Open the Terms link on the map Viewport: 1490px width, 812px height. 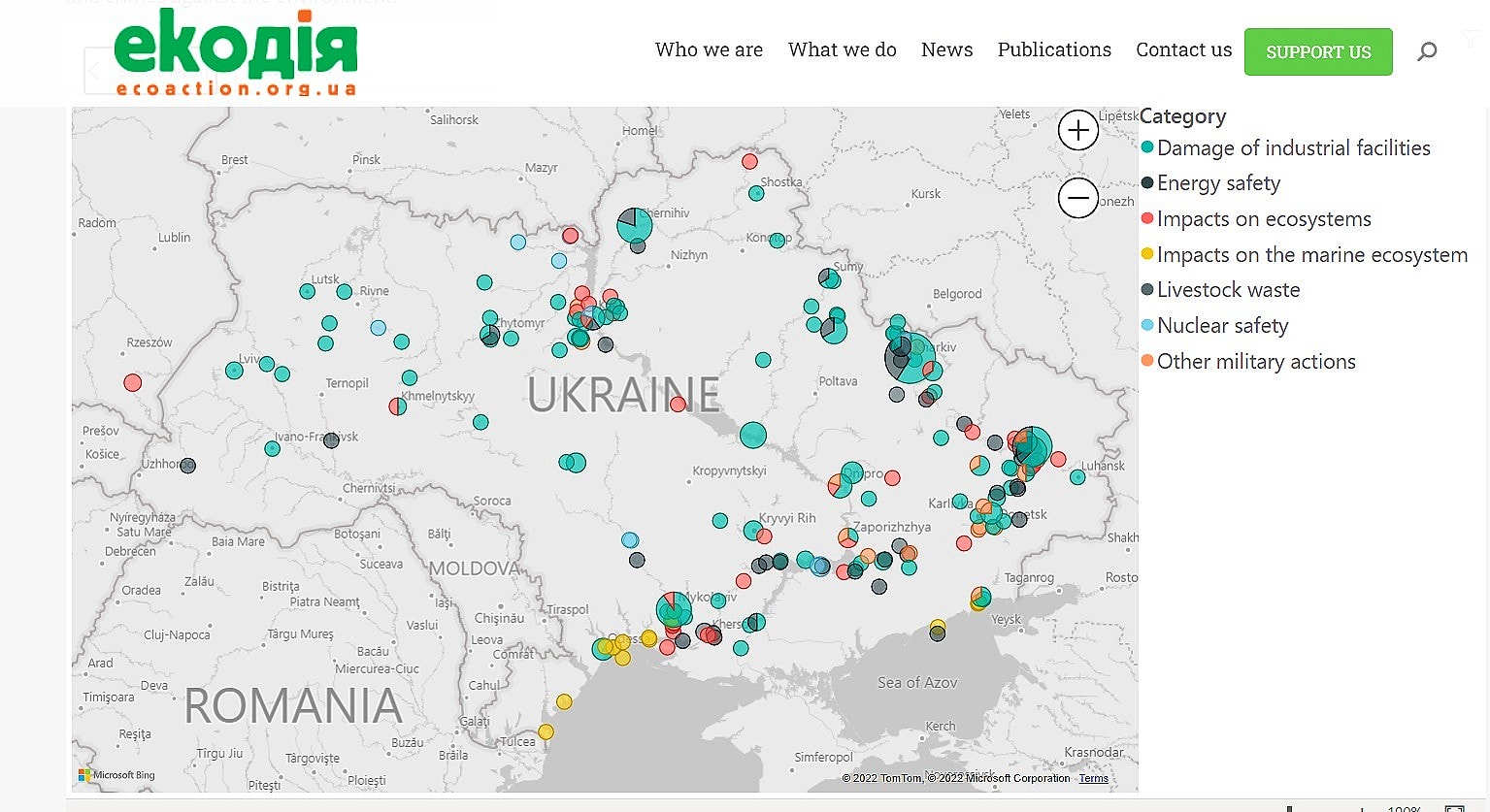tap(1093, 778)
